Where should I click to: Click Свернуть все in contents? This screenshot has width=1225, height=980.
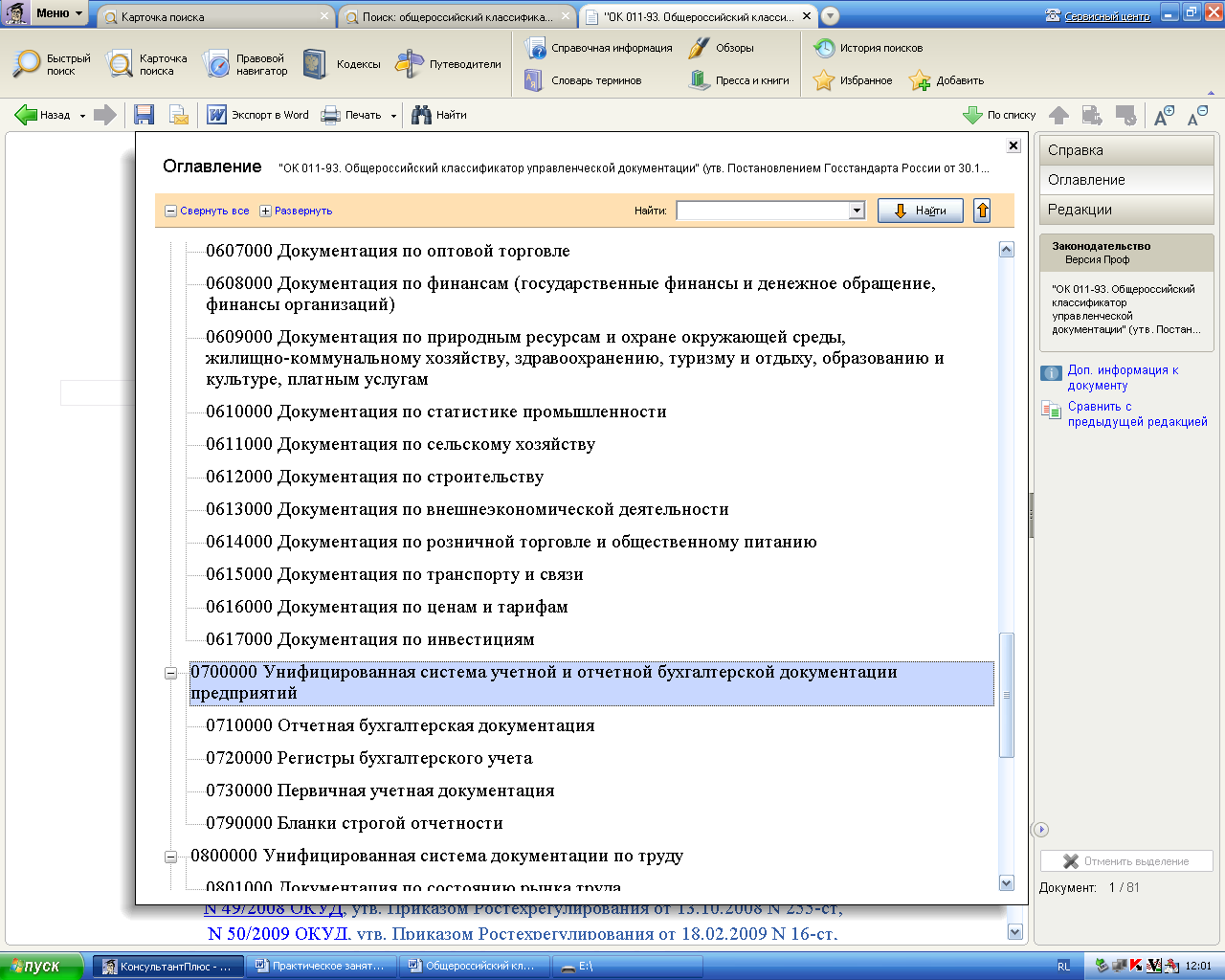click(x=207, y=211)
